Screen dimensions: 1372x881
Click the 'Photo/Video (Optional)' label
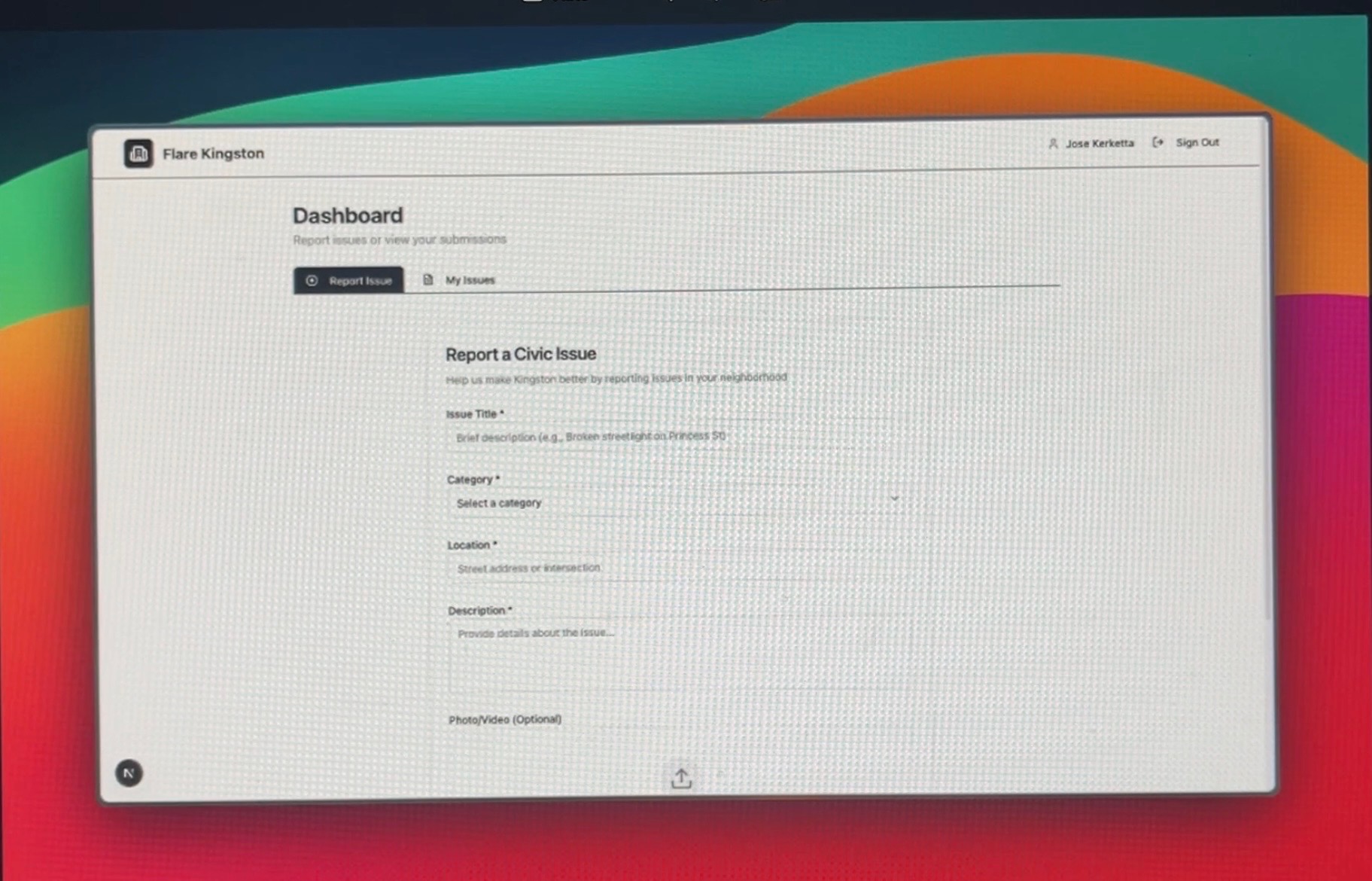point(505,720)
